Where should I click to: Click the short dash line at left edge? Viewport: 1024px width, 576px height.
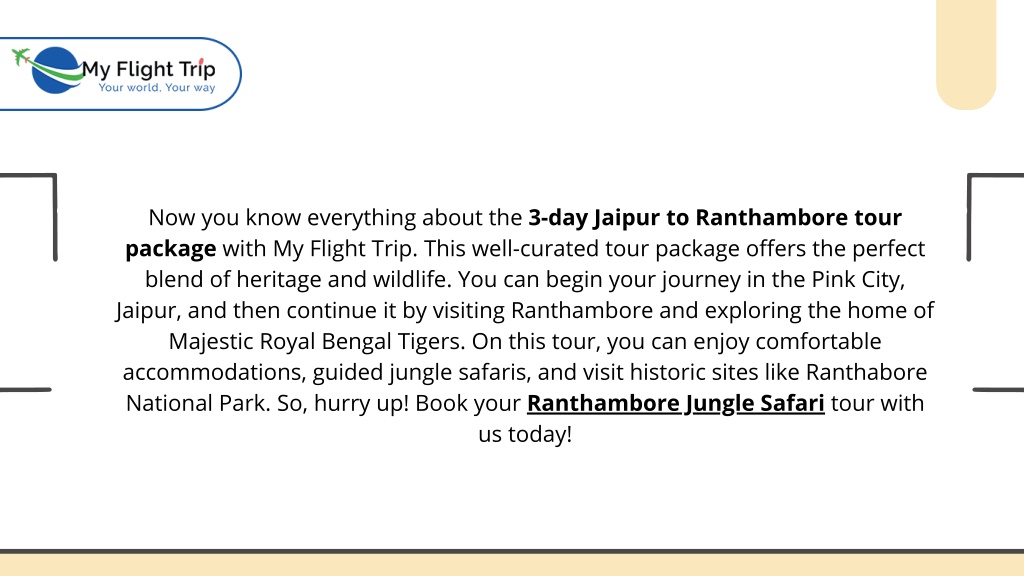[x=25, y=390]
